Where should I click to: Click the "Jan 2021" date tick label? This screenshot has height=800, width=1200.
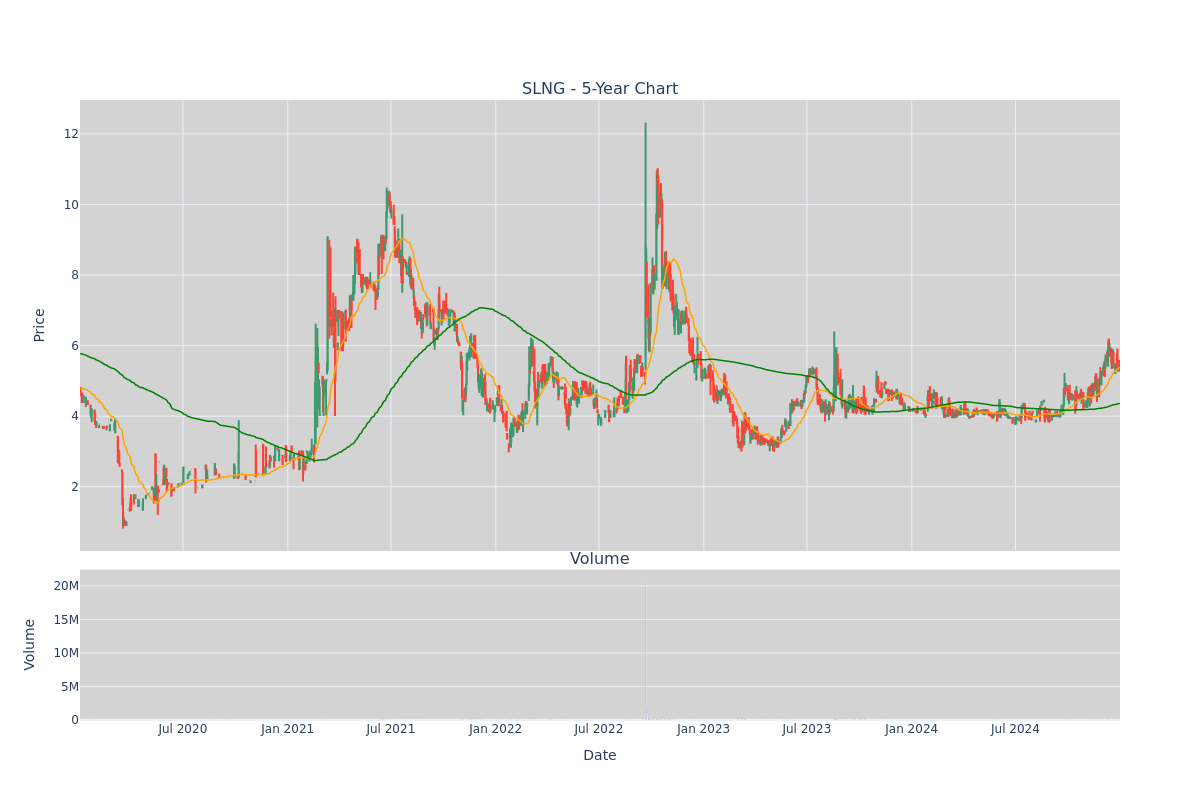pos(288,729)
